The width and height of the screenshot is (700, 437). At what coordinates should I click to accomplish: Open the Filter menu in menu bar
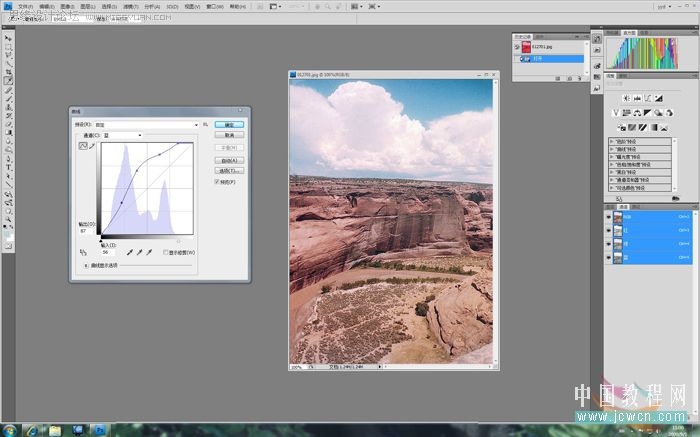130,7
